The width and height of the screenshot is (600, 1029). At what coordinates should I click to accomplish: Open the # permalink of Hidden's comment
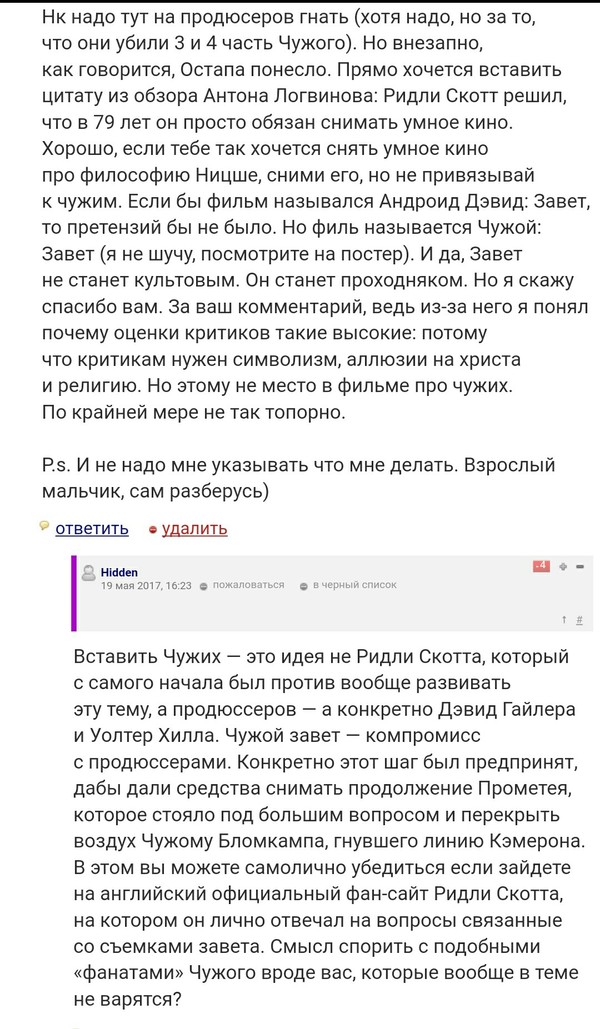(580, 621)
